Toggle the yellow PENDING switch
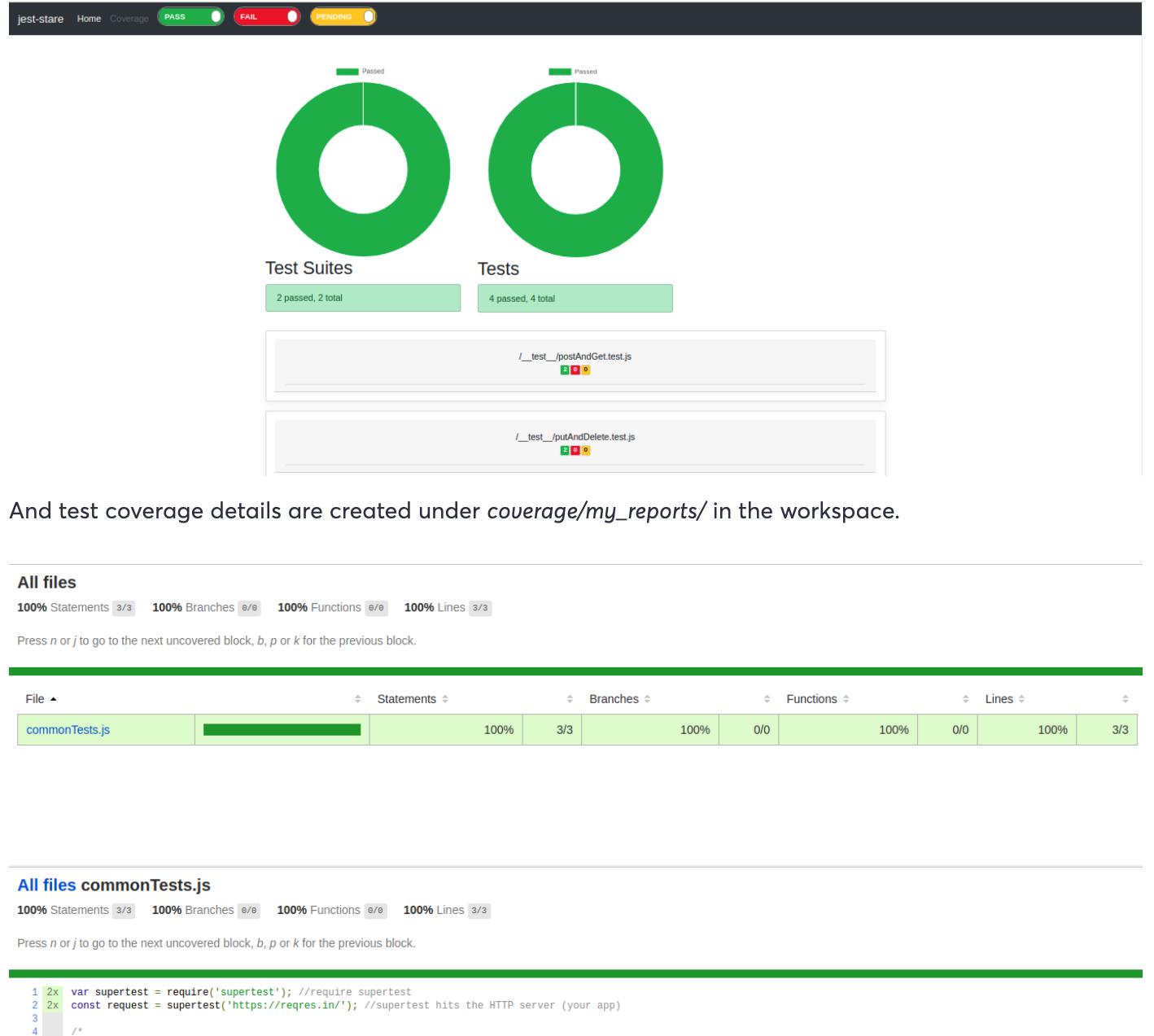Viewport: 1154px width, 1036px height. (x=343, y=16)
